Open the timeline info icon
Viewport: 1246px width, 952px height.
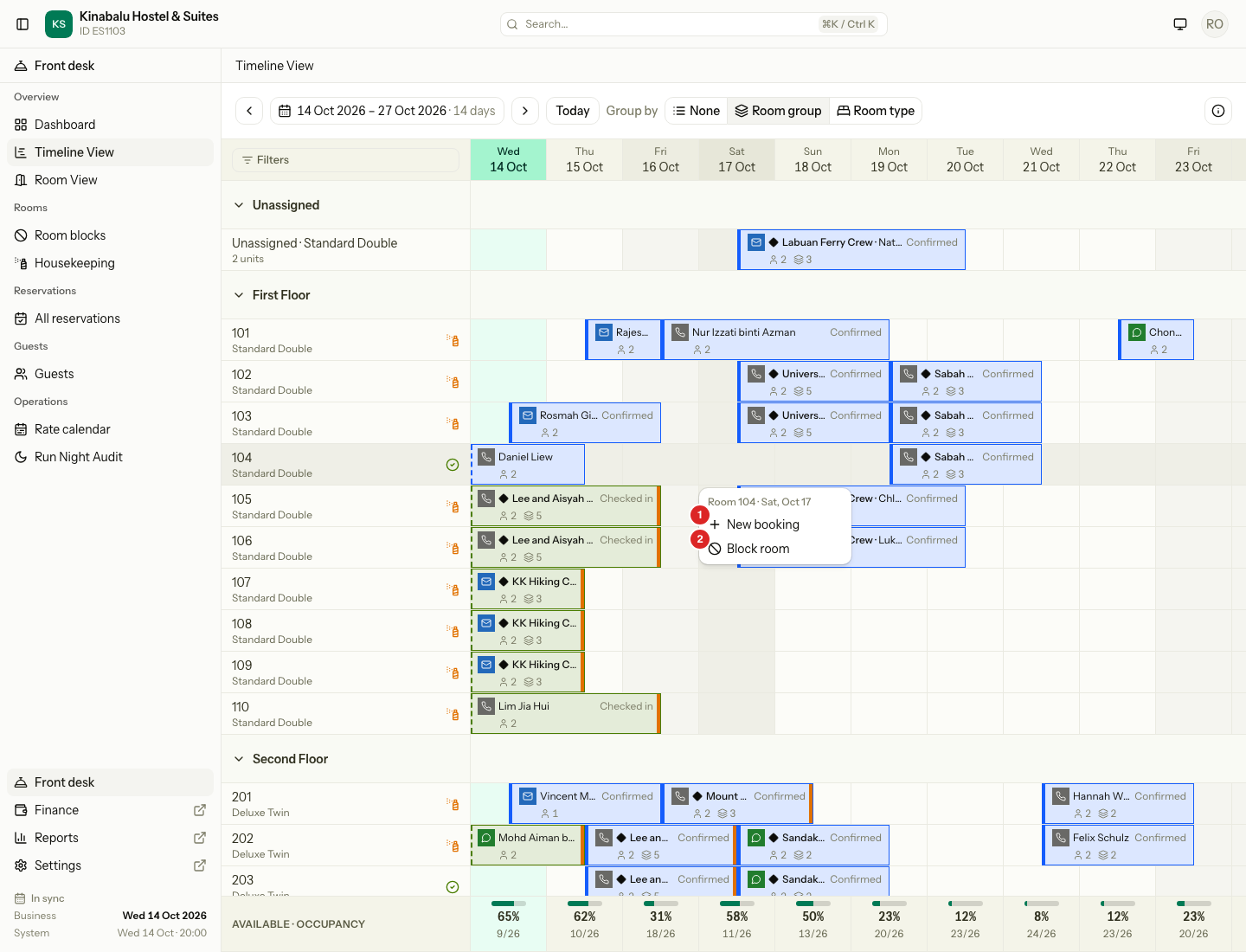click(x=1218, y=111)
